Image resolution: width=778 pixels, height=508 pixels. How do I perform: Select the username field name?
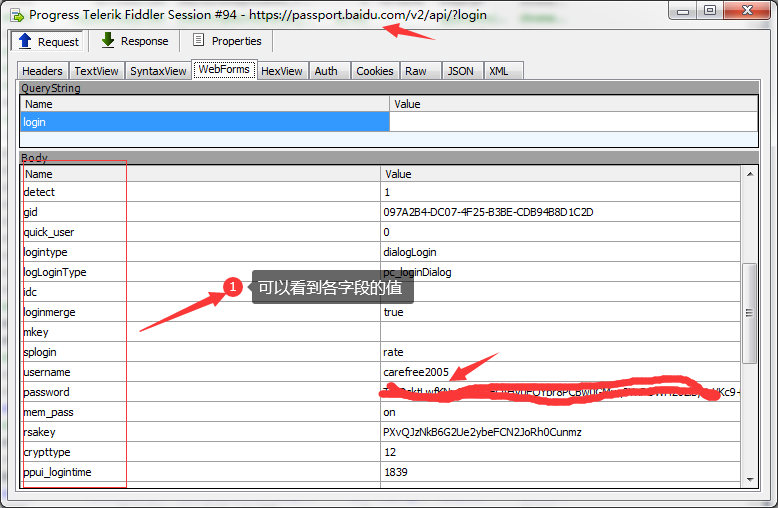[47, 372]
